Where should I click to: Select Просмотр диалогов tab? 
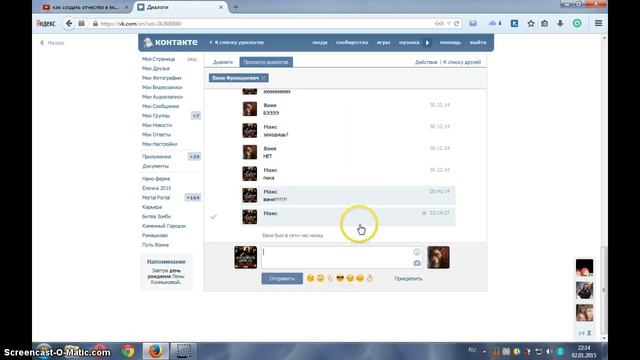point(266,62)
